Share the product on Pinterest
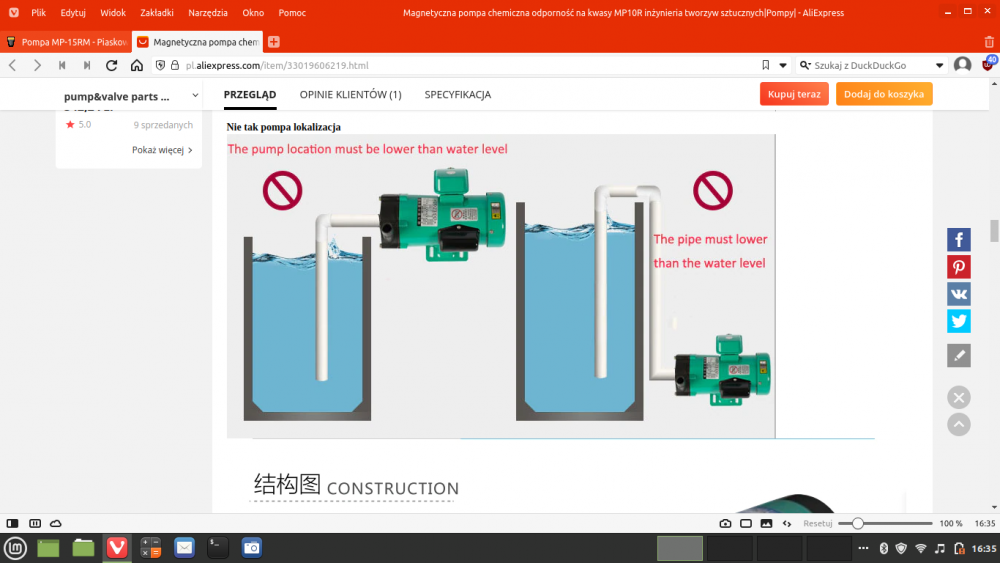The image size is (1000, 563). point(958,267)
